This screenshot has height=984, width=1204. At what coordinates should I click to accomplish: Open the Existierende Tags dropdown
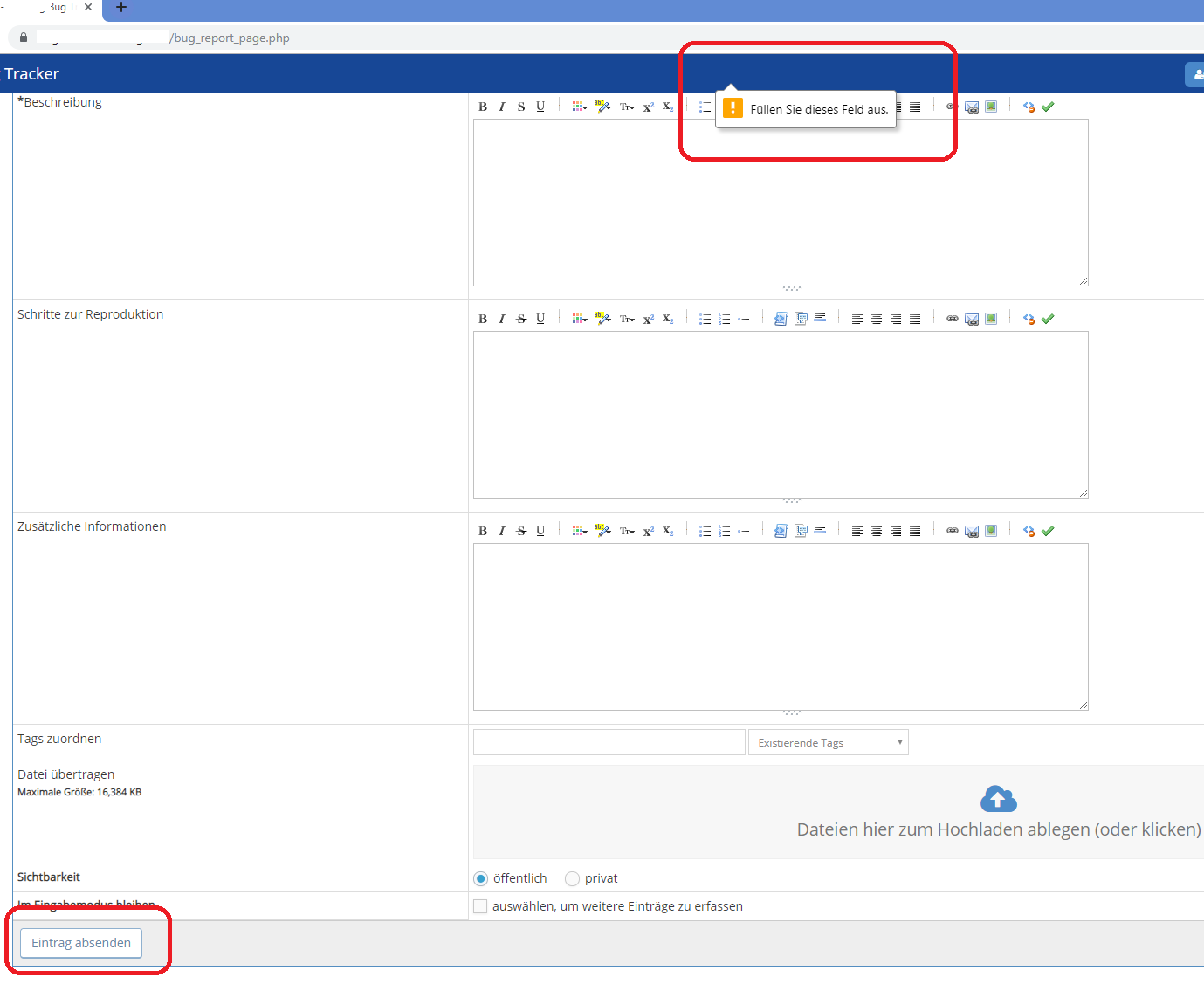click(x=828, y=743)
